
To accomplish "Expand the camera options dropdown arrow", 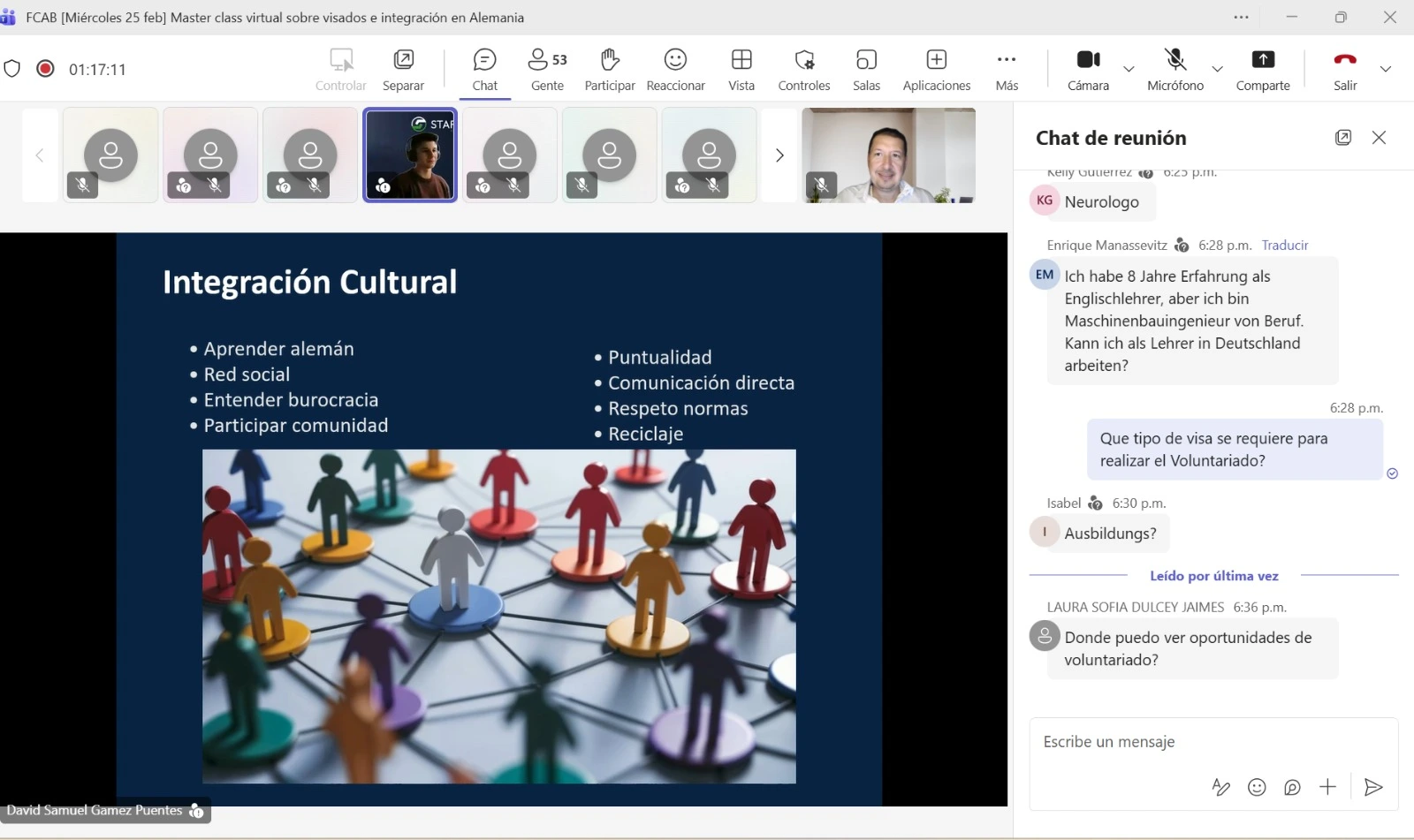I will 1129,69.
